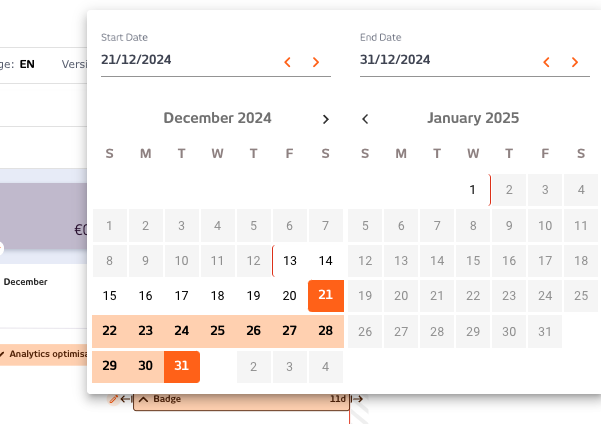The height and width of the screenshot is (424, 601).
Task: Click the left arrow handle before Badge bar
Action: [125, 399]
